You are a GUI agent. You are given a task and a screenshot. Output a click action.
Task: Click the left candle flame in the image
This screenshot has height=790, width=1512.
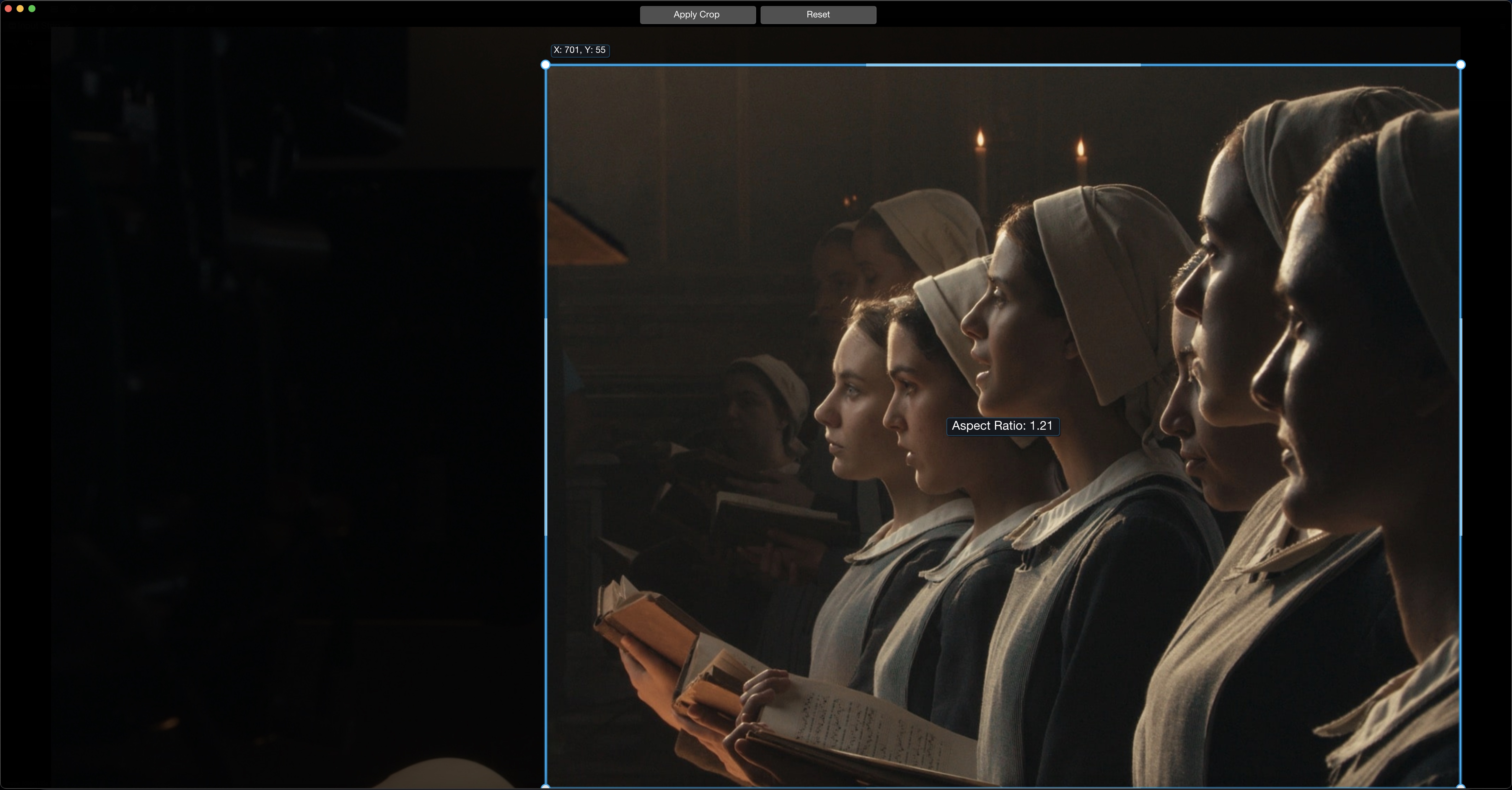pos(980,140)
